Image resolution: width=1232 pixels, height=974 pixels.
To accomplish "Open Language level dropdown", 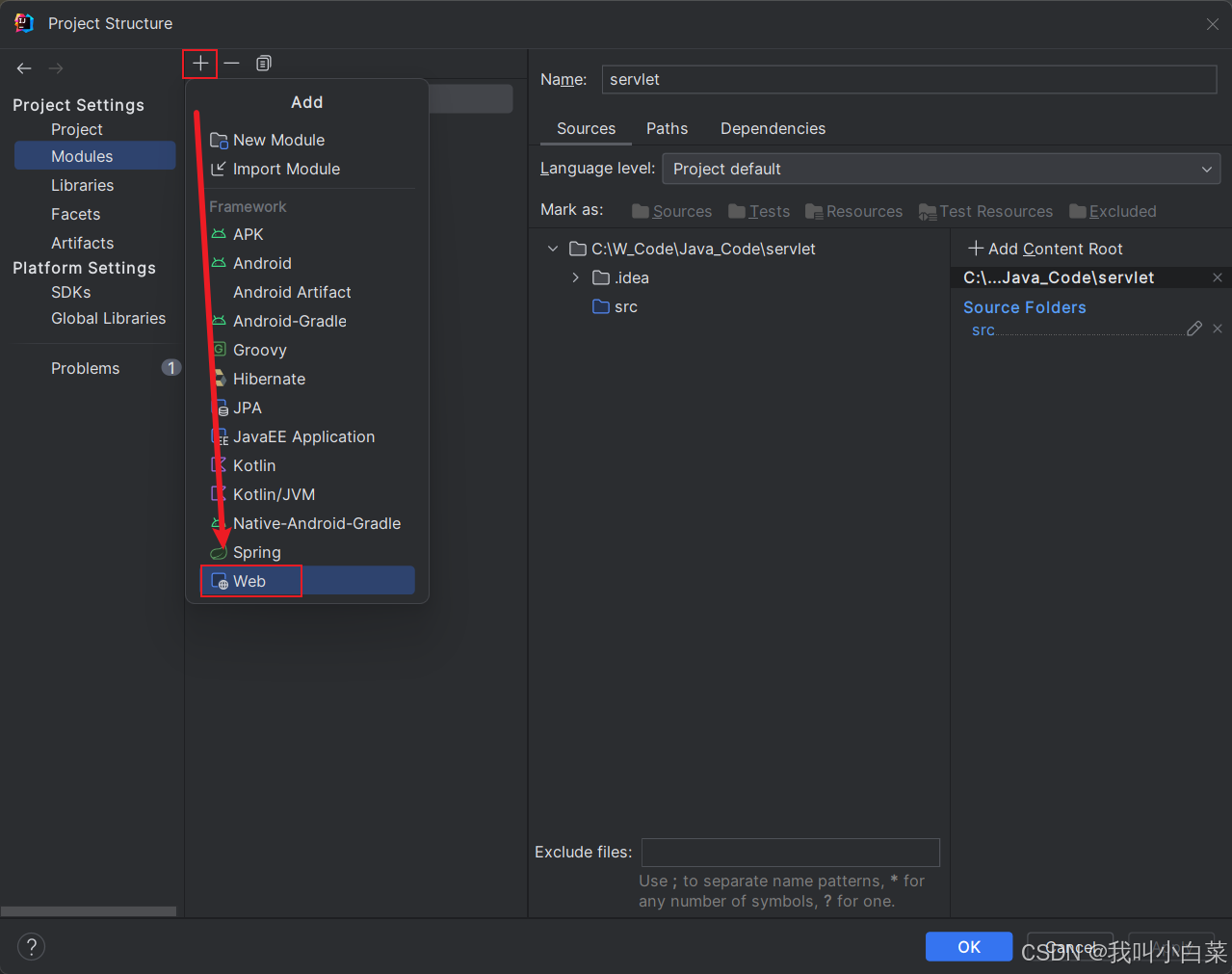I will (941, 169).
